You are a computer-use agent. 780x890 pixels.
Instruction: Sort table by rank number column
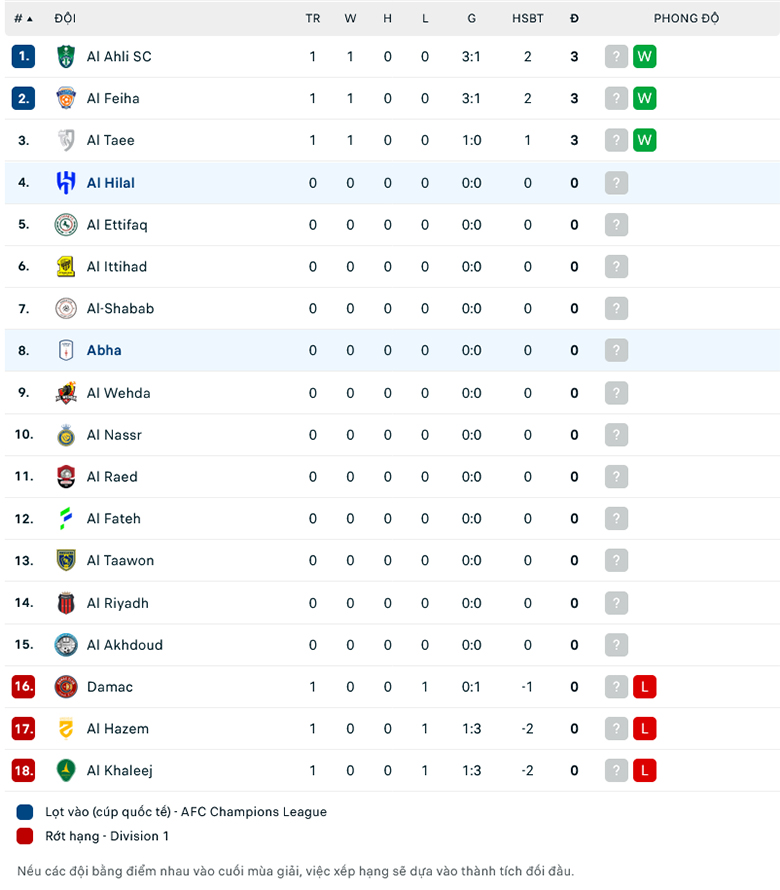click(x=23, y=19)
